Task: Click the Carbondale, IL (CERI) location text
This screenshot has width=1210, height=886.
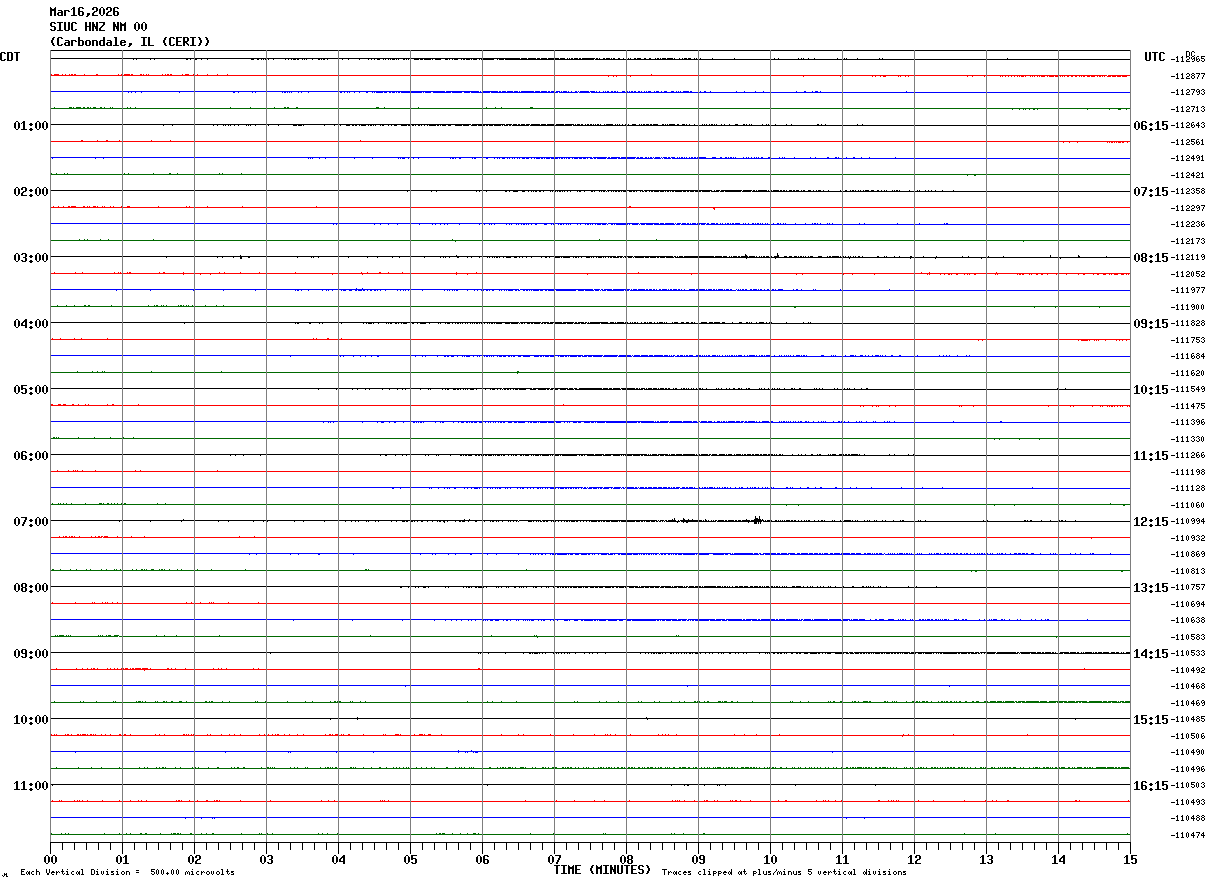Action: [x=130, y=42]
